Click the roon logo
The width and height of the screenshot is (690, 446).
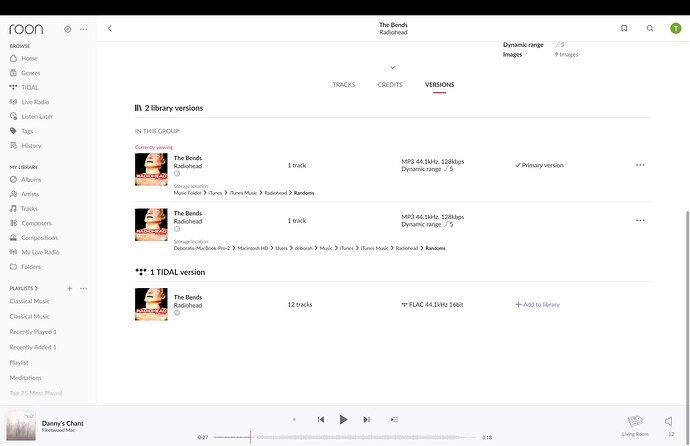click(x=26, y=29)
